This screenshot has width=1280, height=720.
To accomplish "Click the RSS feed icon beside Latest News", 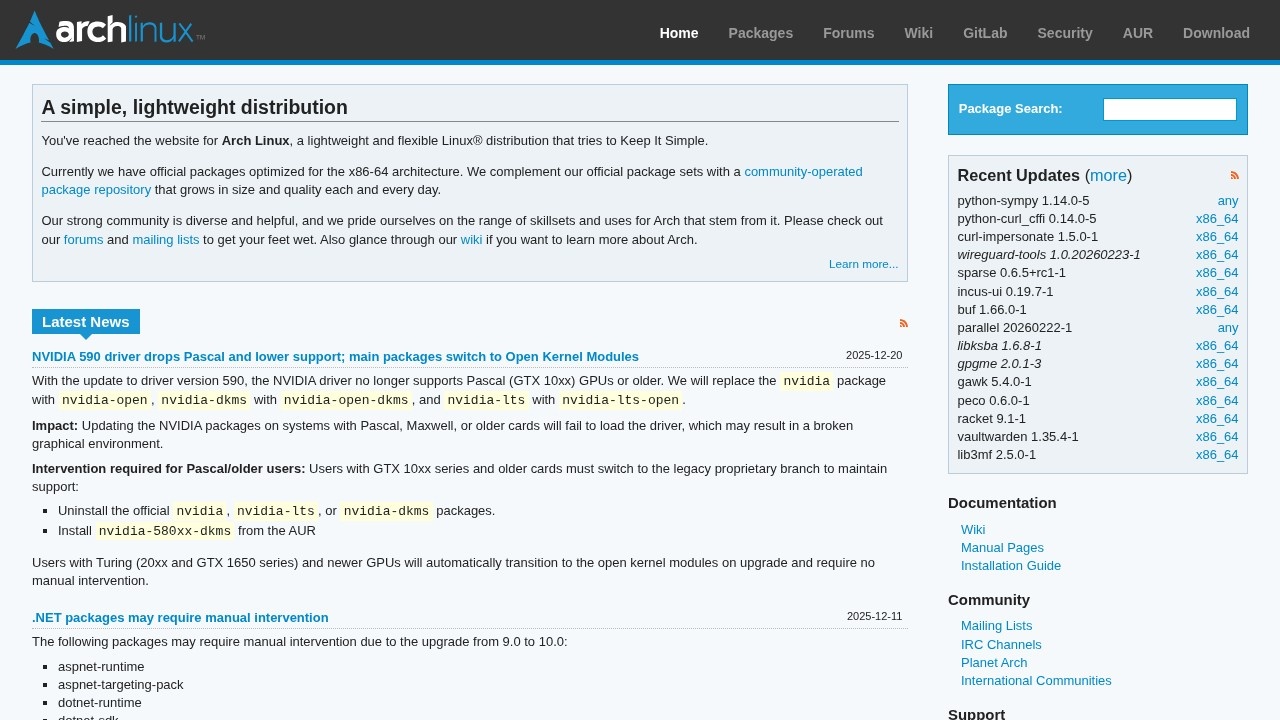I will point(903,323).
